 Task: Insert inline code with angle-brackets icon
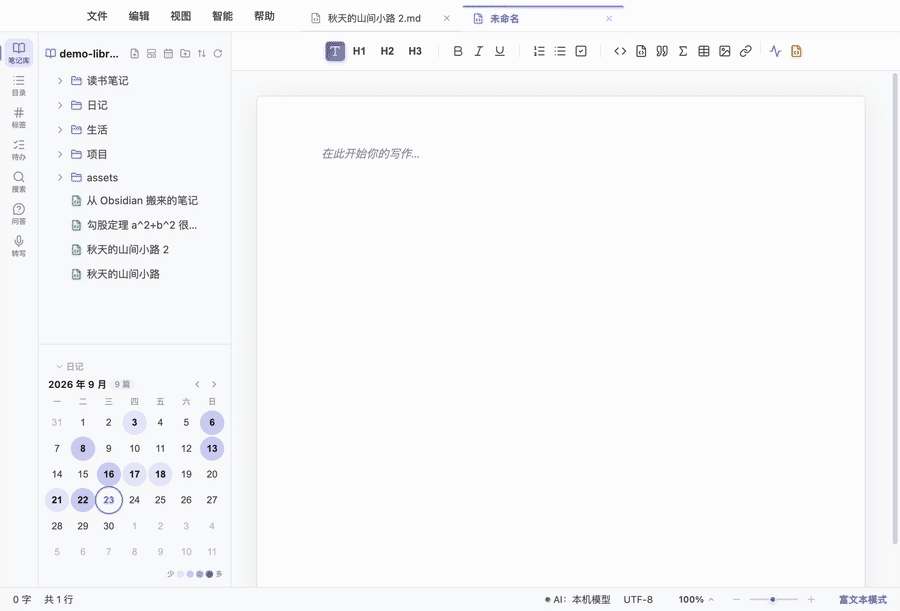pos(620,51)
